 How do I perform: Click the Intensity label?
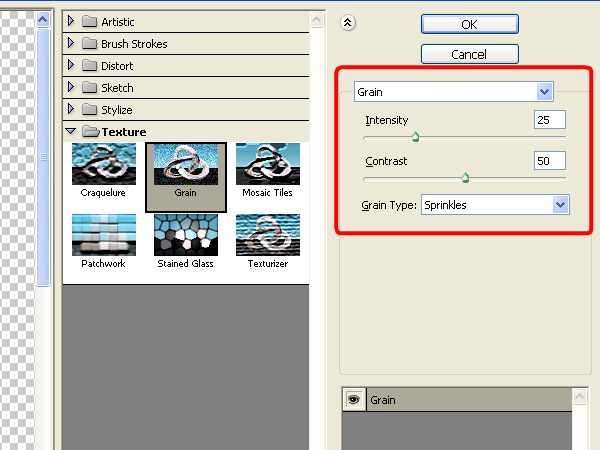[x=387, y=121]
